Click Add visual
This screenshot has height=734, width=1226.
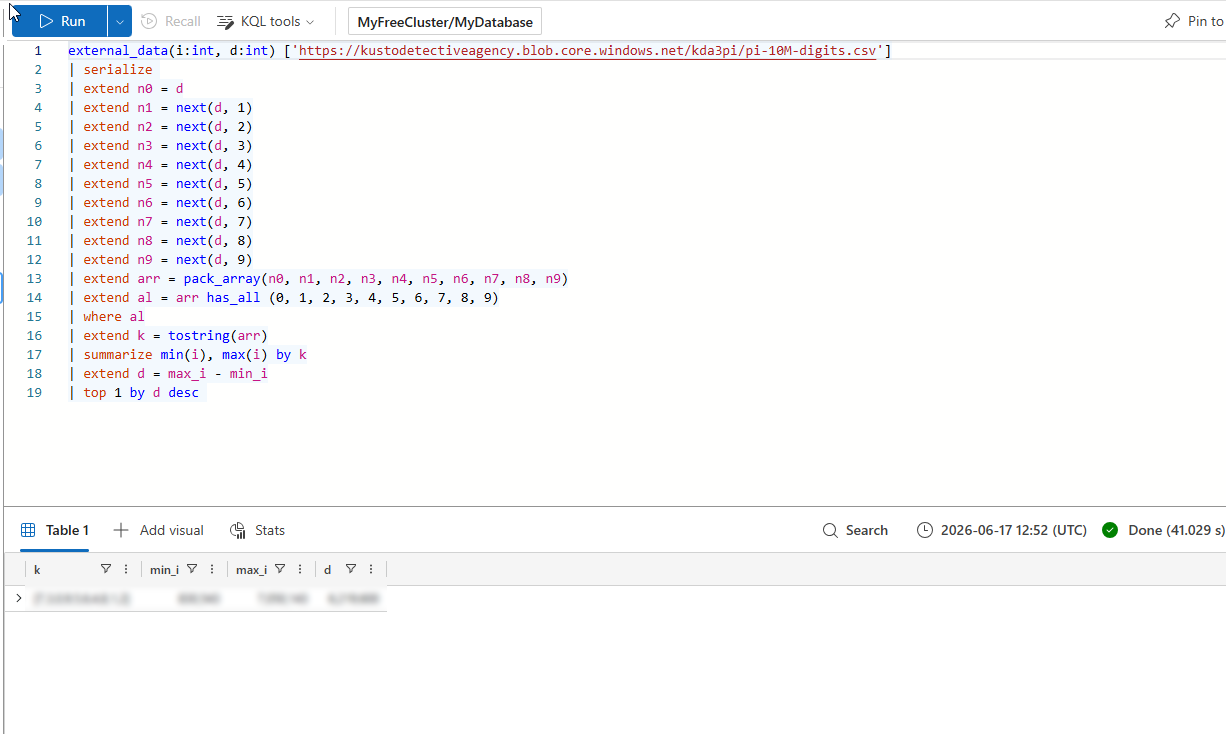click(x=158, y=530)
